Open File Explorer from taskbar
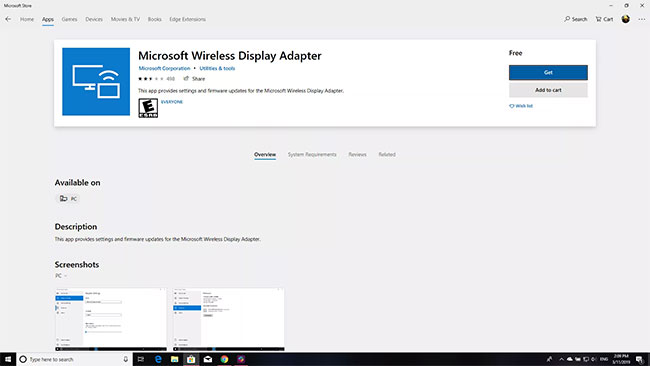The height and width of the screenshot is (366, 650). point(175,359)
